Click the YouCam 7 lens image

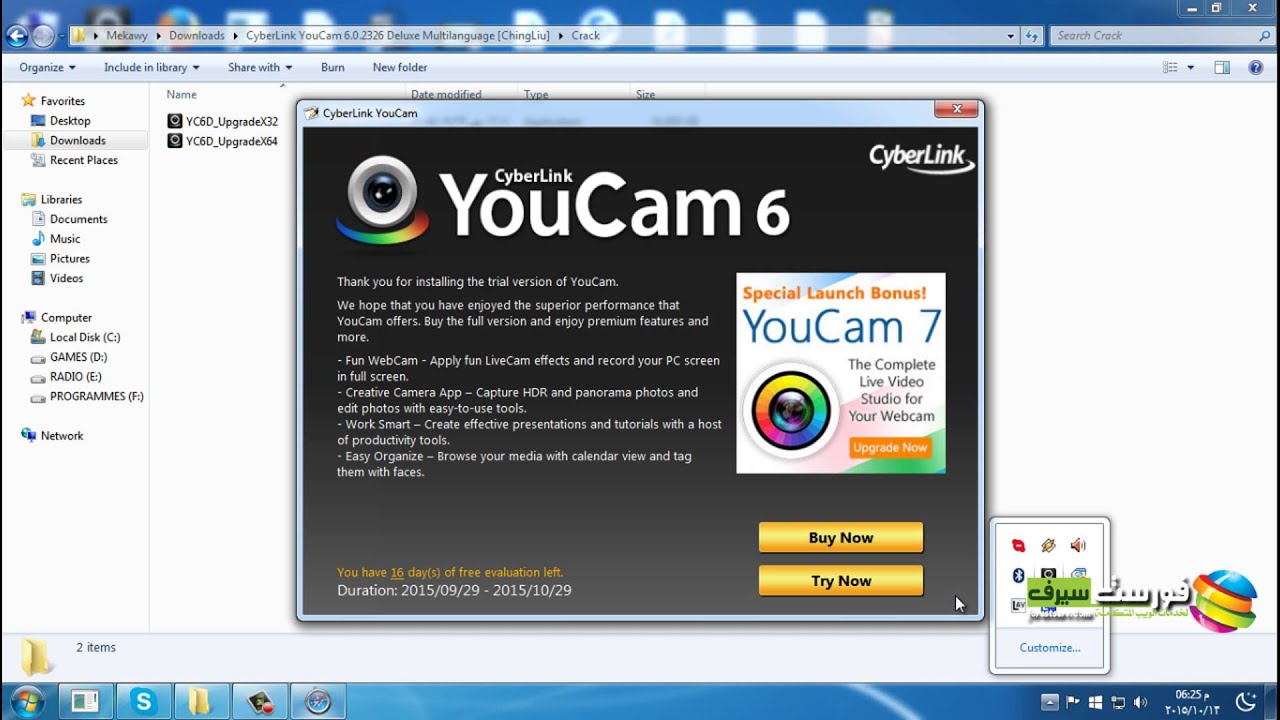(x=791, y=410)
